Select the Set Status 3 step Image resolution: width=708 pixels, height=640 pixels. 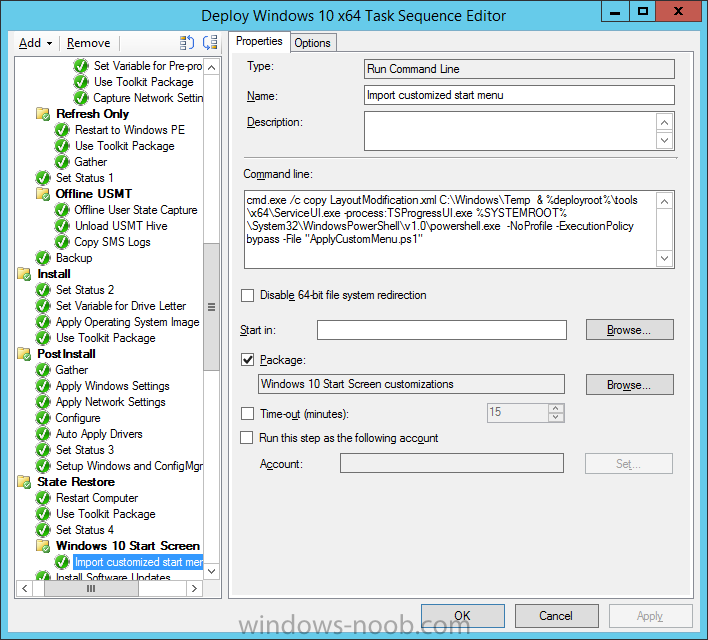tap(84, 450)
